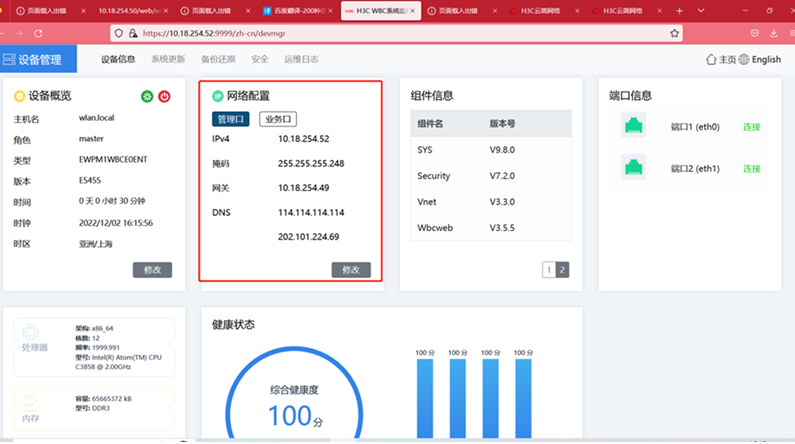Go to page 2 of 组件信息
795x444 pixels.
click(562, 270)
